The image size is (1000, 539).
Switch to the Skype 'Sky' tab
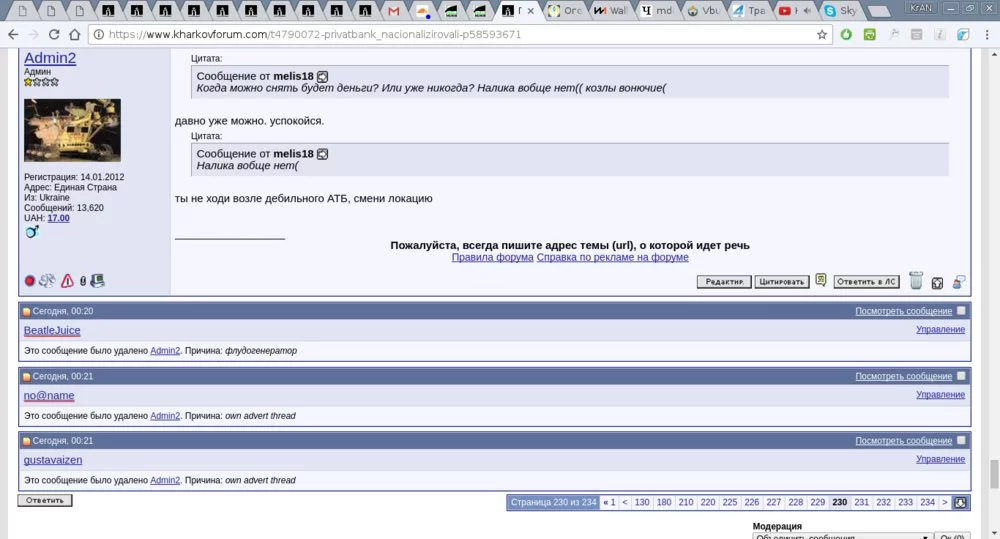[x=842, y=11]
